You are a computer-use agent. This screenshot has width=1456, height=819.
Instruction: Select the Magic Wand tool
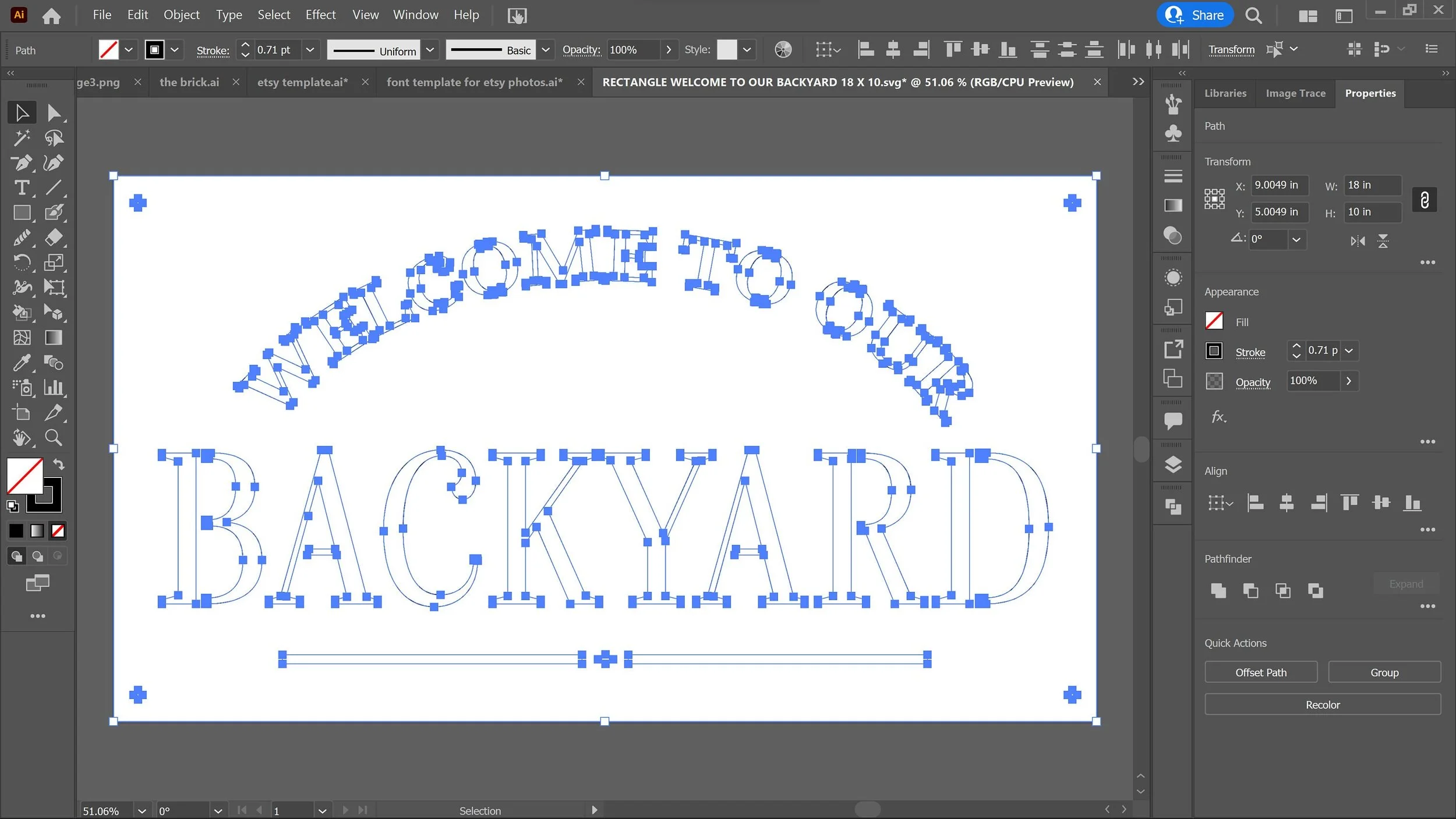click(x=22, y=138)
